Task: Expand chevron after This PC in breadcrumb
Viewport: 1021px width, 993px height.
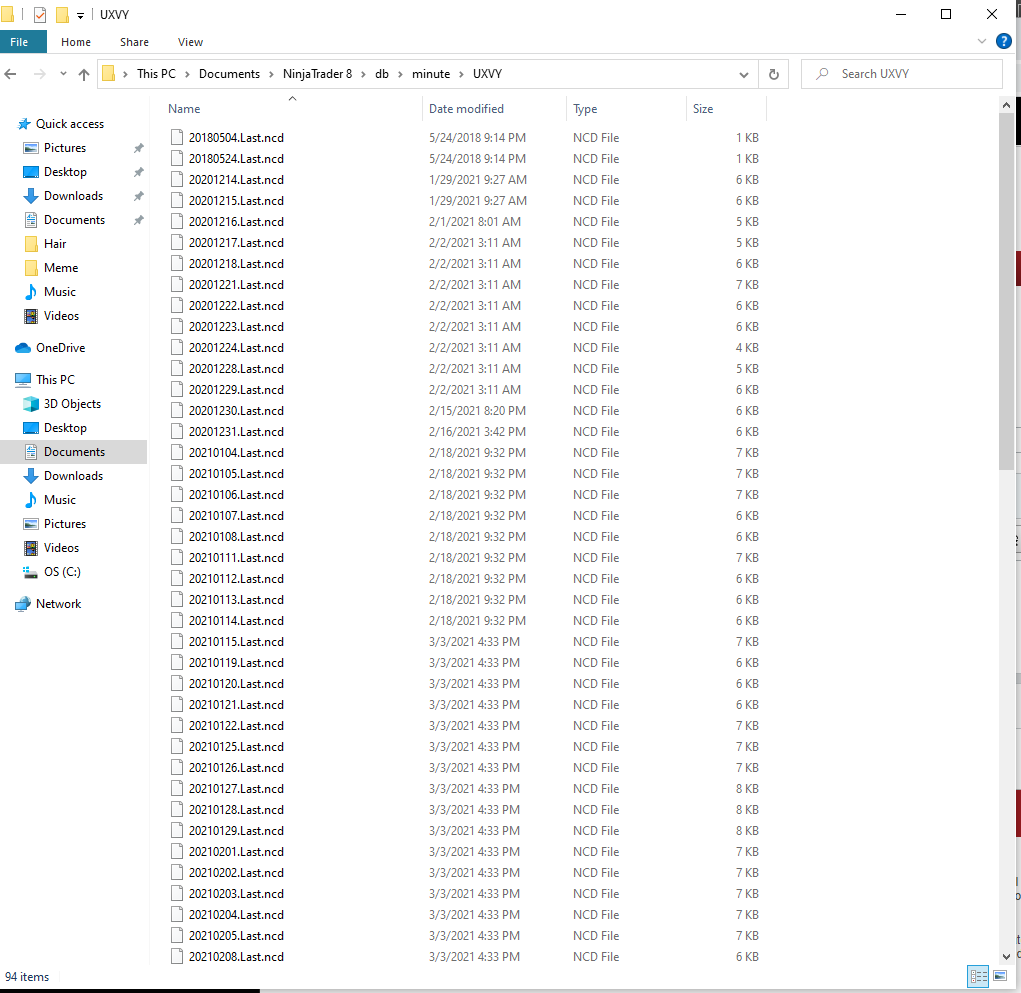Action: 187,74
